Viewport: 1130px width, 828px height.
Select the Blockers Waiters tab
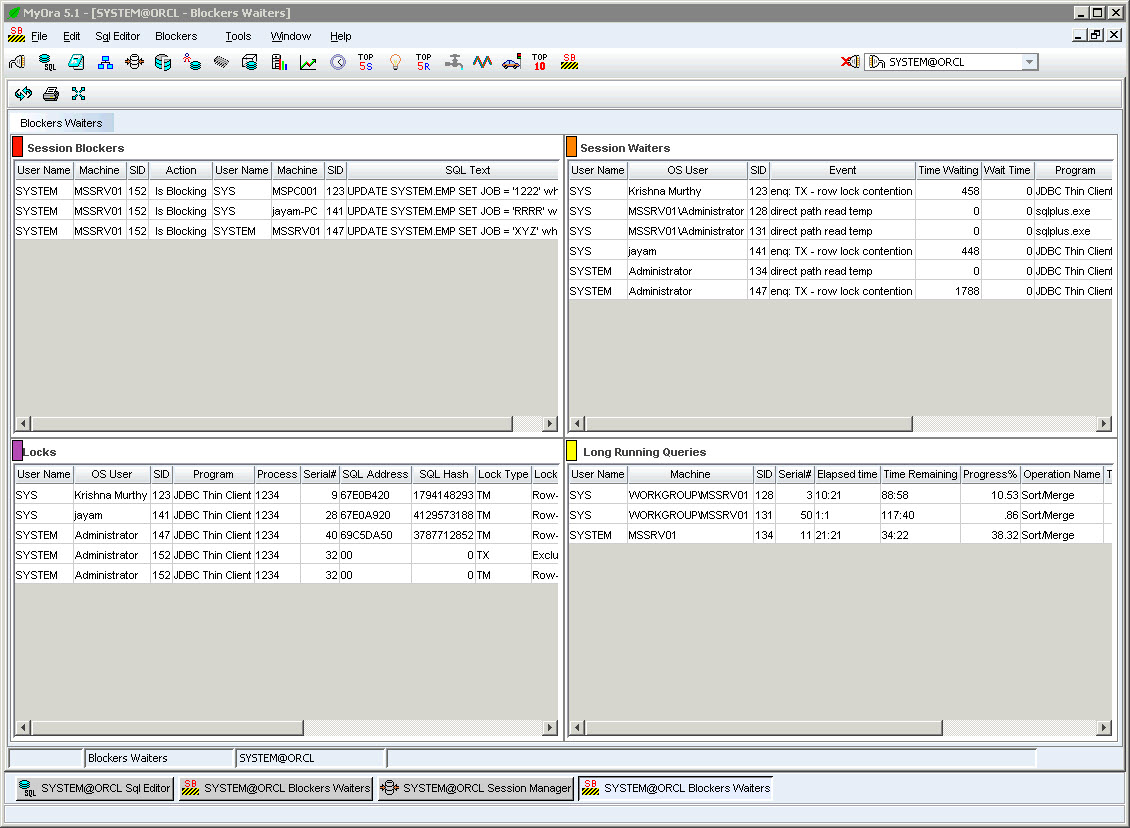click(x=62, y=123)
